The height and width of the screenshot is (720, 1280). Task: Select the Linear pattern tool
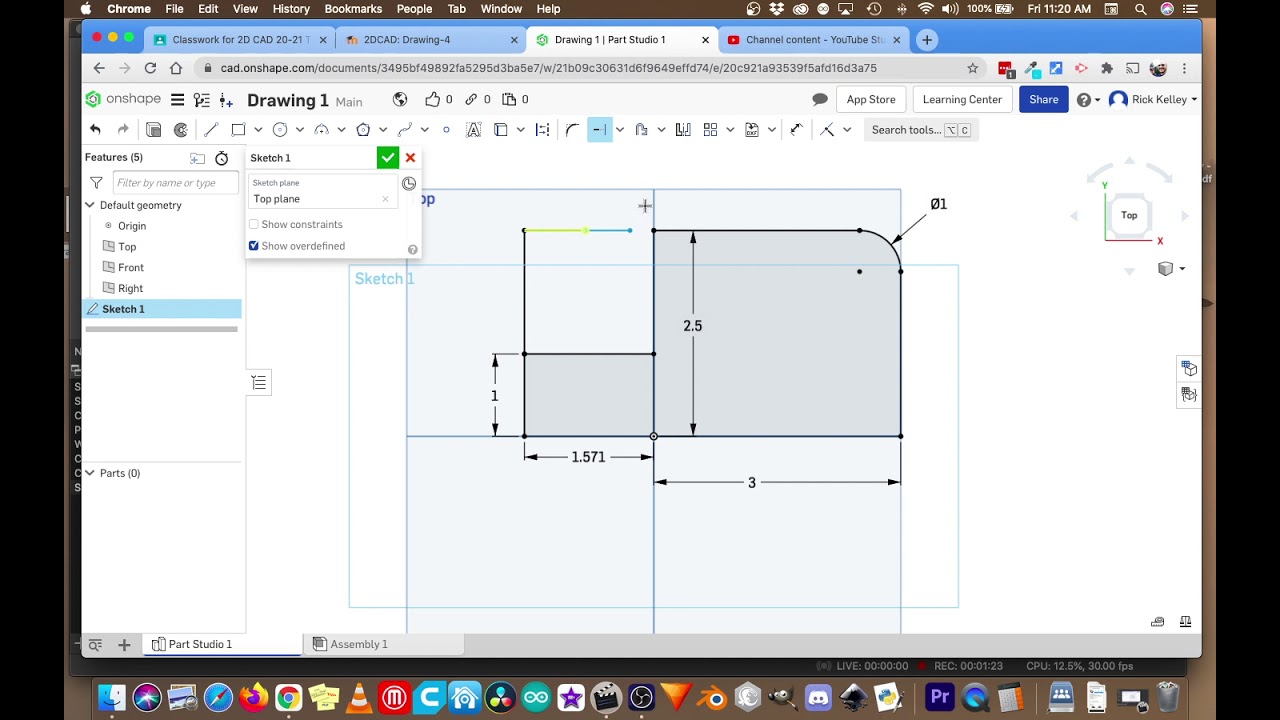710,130
